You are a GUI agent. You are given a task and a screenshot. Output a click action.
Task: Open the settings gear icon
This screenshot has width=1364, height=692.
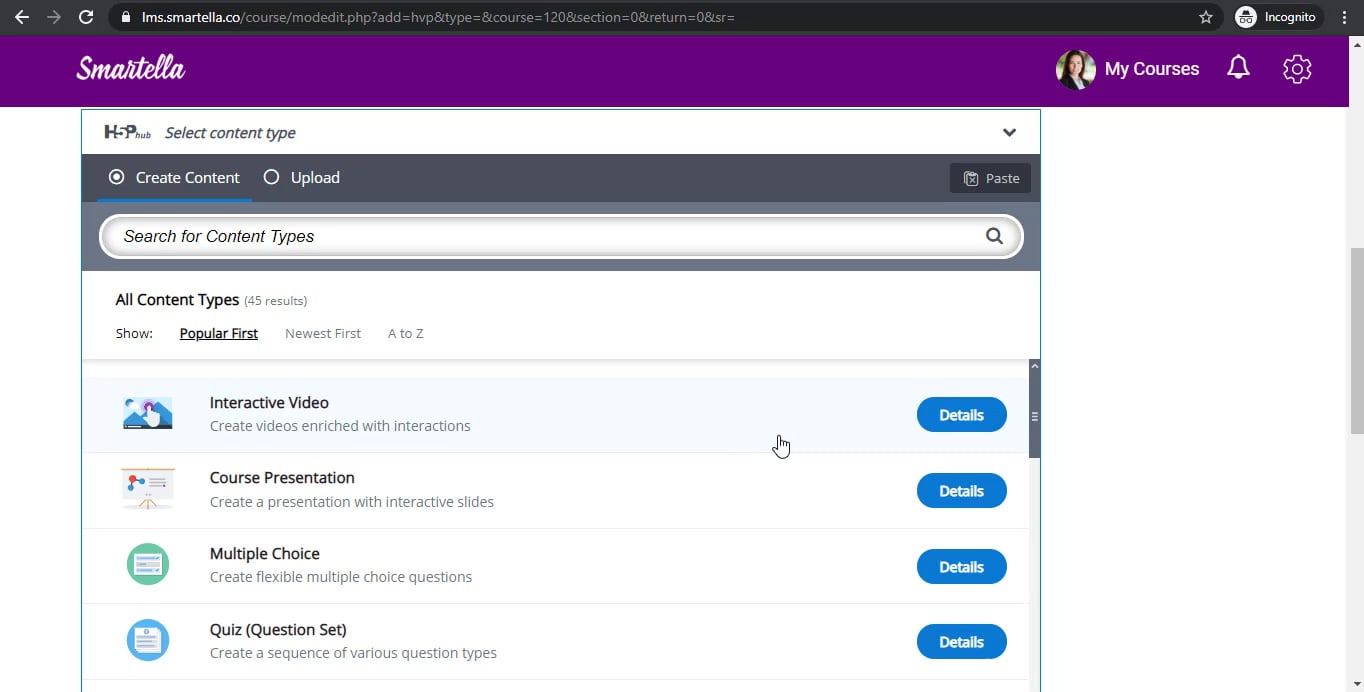(1297, 68)
